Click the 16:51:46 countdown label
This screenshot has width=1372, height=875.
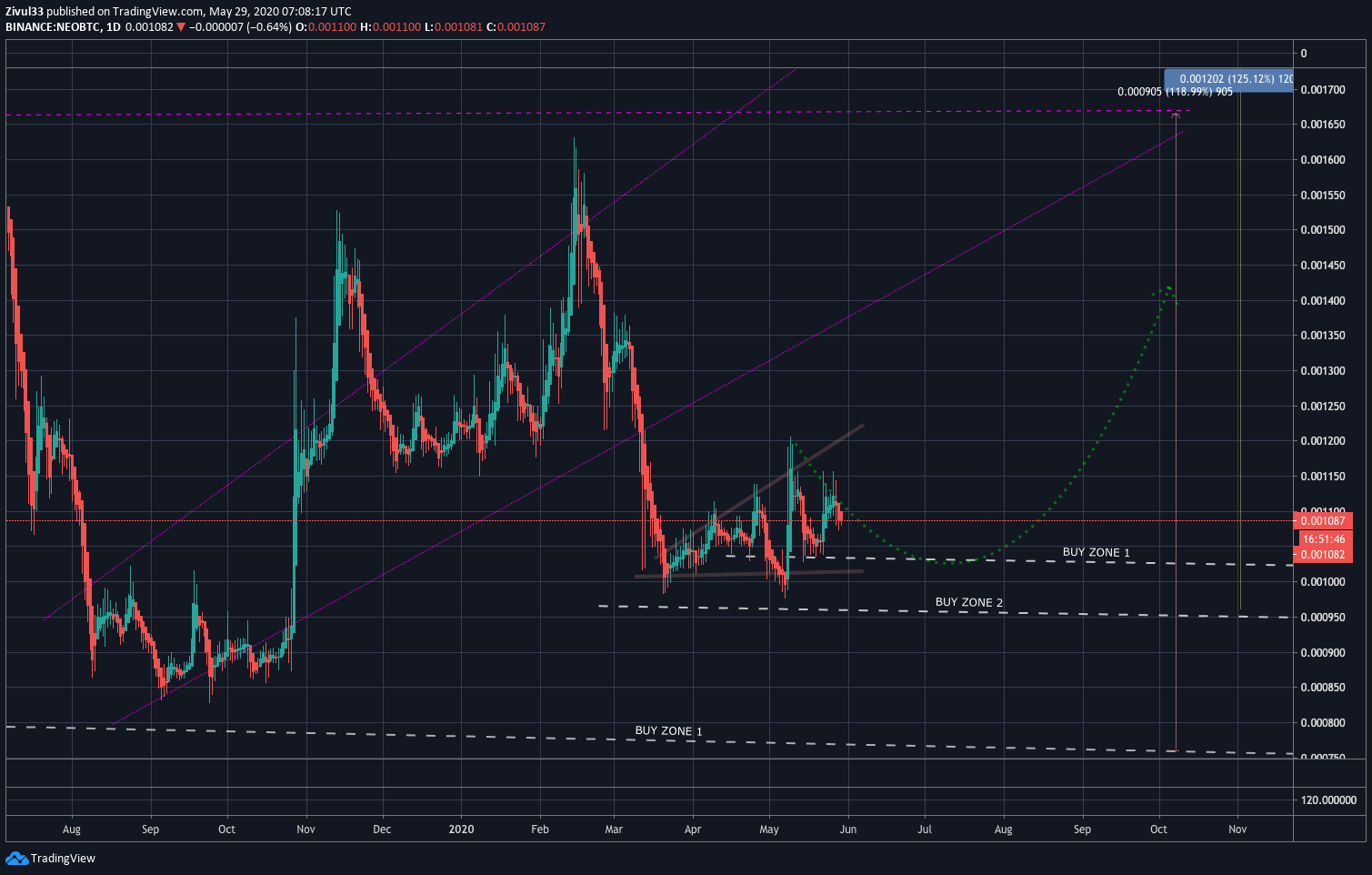click(1323, 539)
